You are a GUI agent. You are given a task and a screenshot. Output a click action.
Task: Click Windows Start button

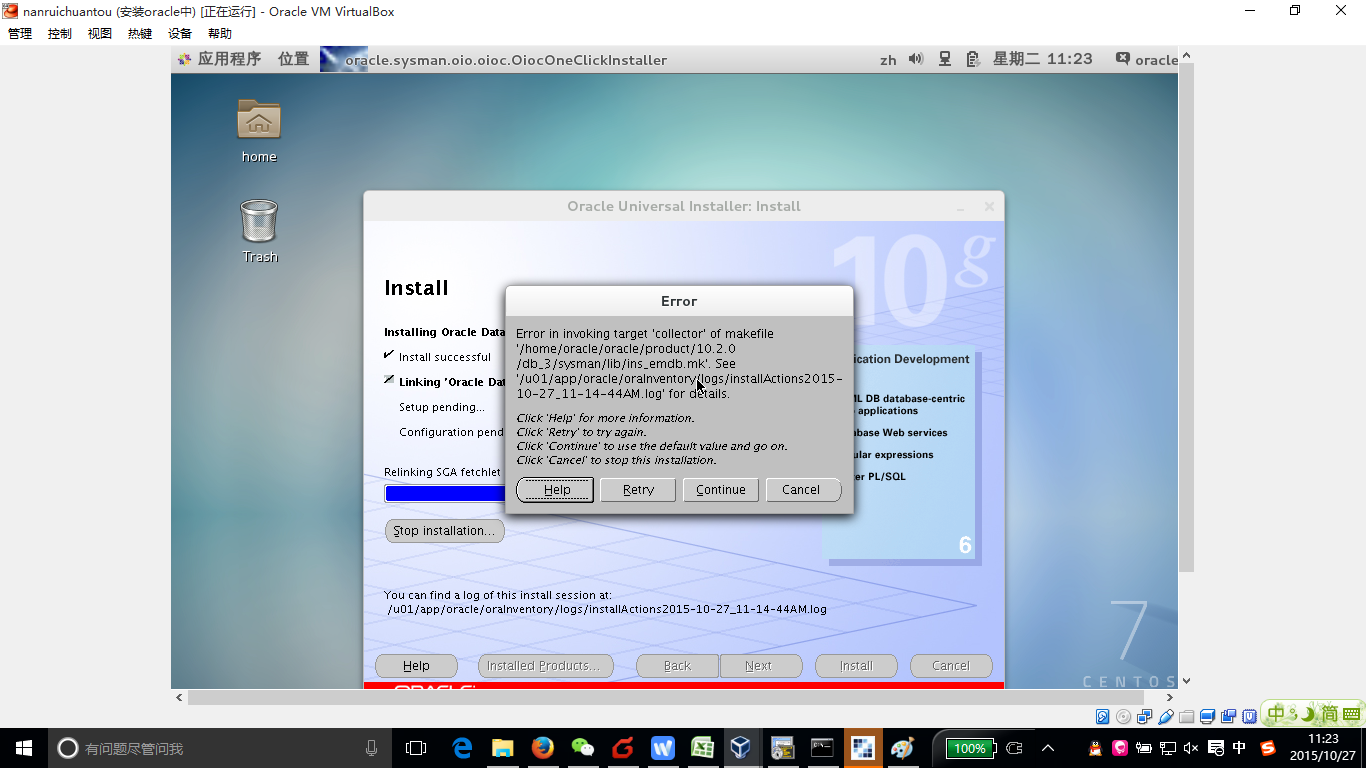(x=23, y=748)
